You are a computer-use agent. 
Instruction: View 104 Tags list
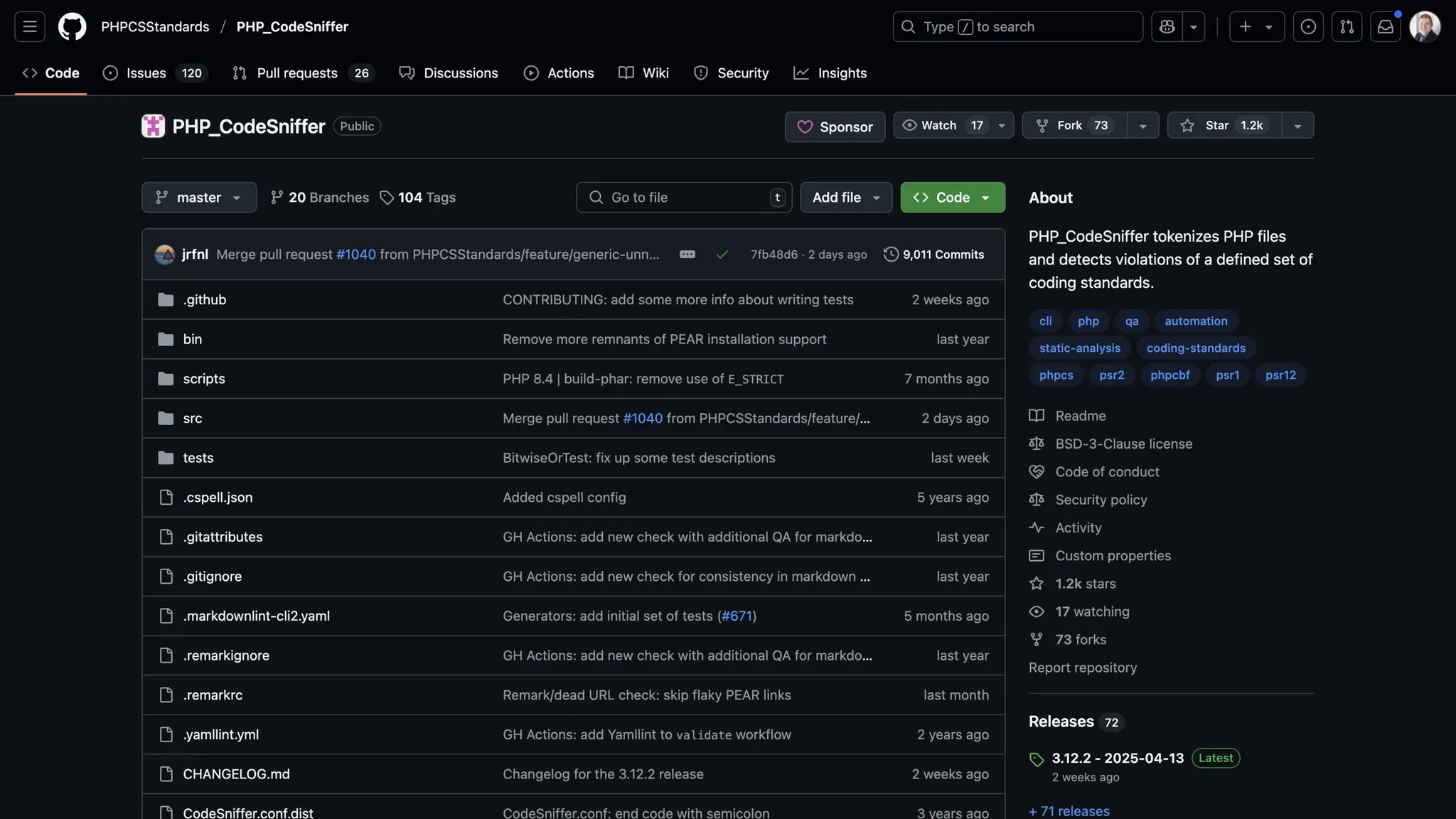(x=417, y=198)
